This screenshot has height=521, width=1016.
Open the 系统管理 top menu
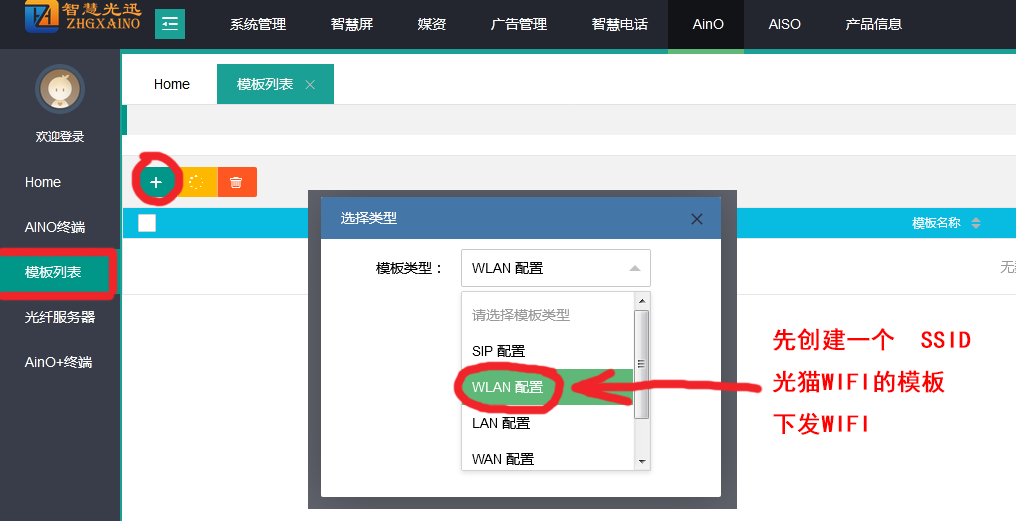click(258, 24)
